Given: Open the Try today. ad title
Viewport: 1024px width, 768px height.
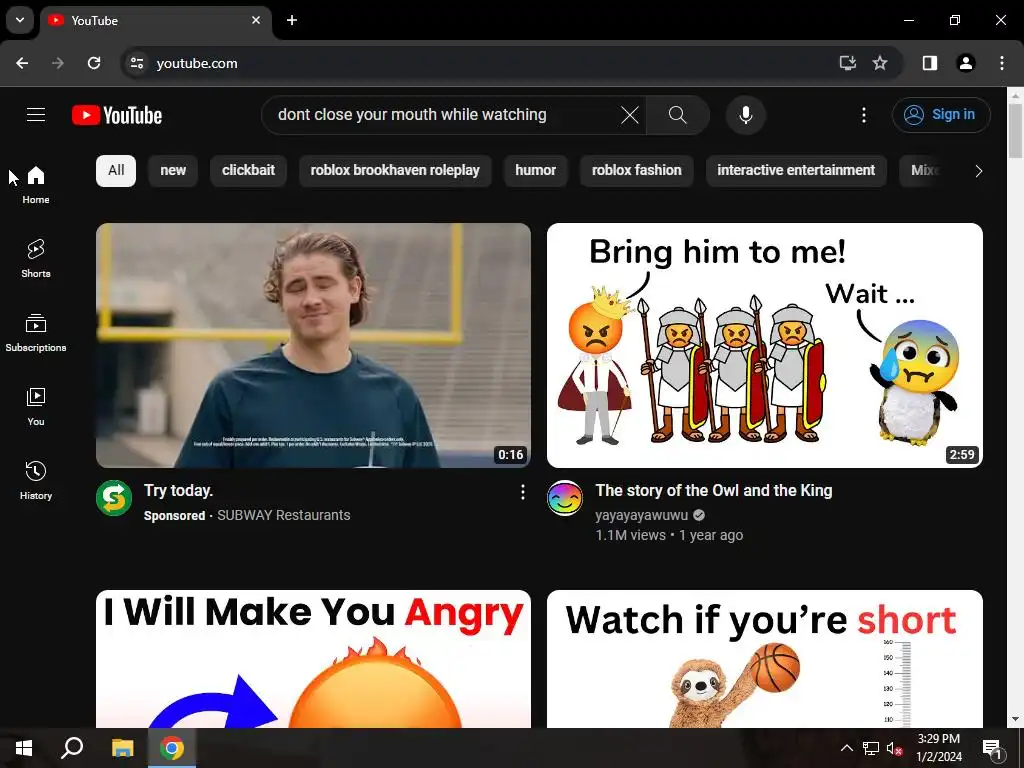Looking at the screenshot, I should [178, 490].
